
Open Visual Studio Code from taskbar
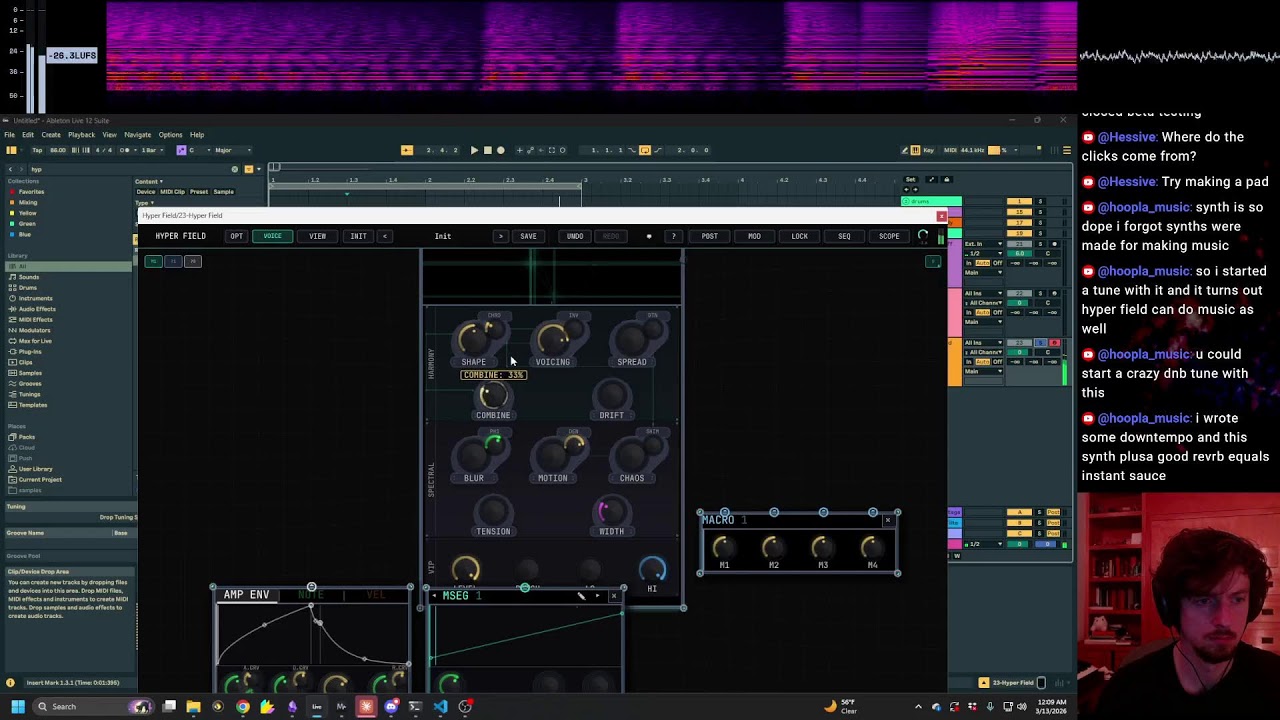click(x=440, y=707)
